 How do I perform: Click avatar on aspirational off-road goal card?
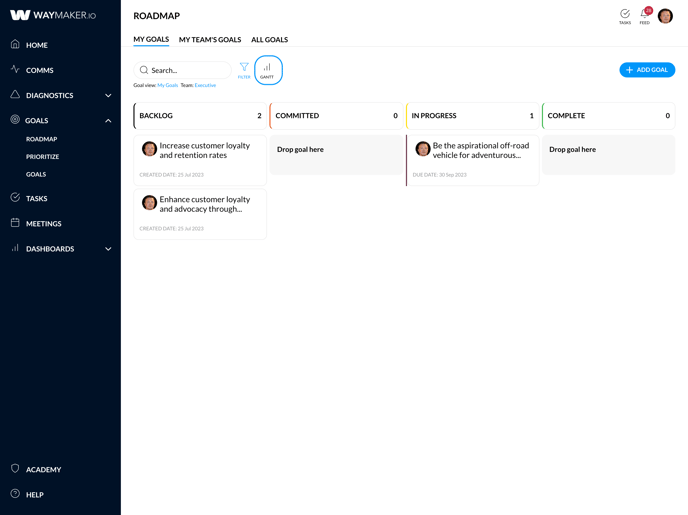423,149
